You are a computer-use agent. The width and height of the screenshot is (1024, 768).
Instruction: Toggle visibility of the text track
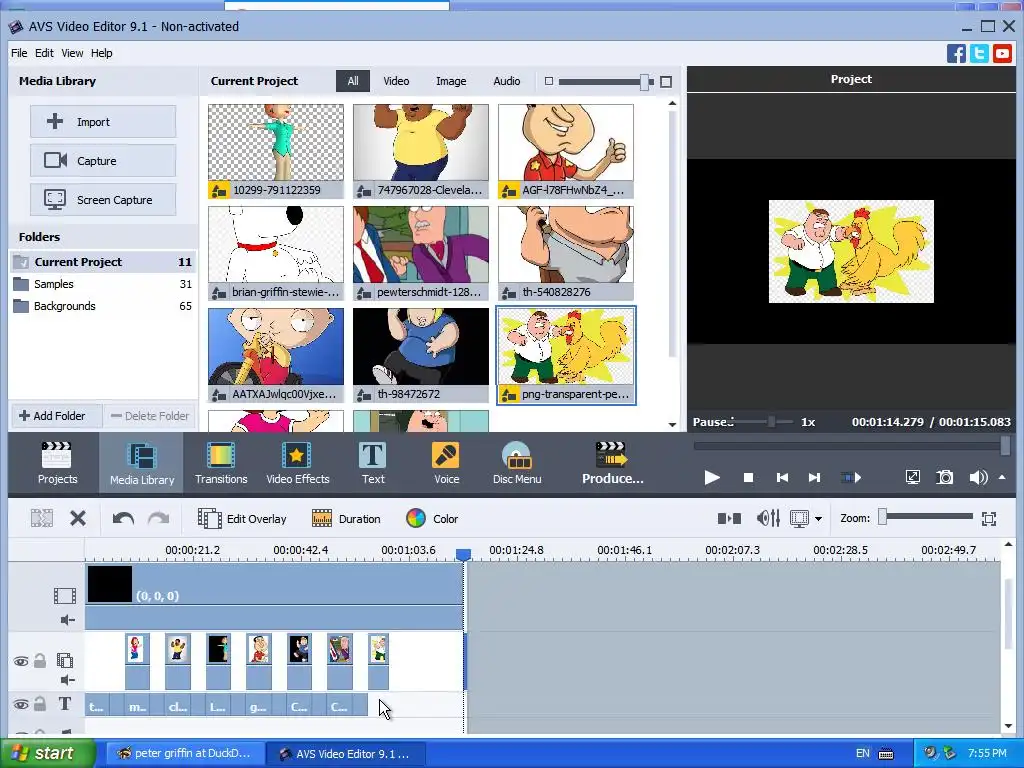tap(21, 704)
